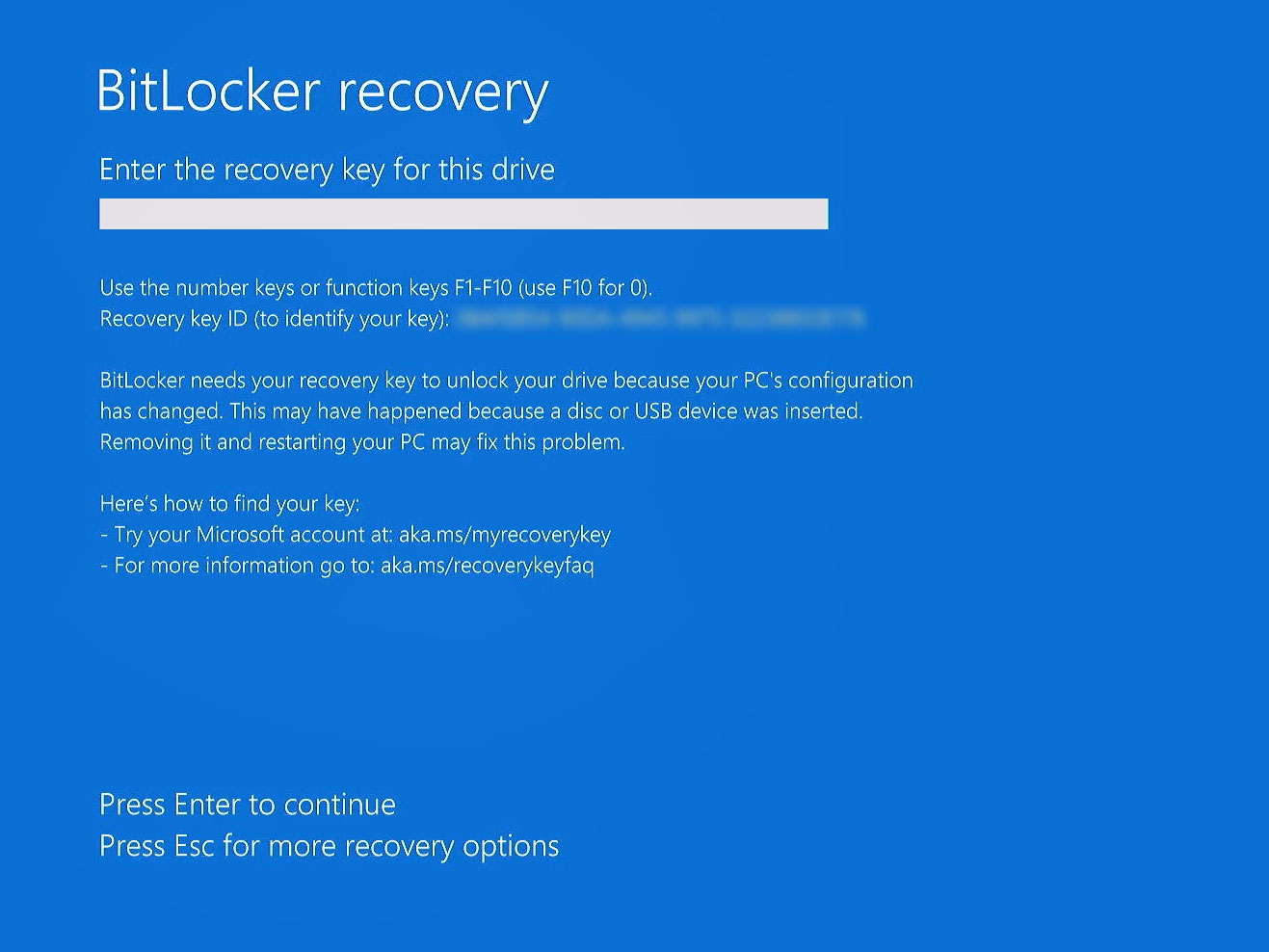Open the aka.ms/recoverykeyfaq link
The image size is (1269, 952).
487,566
